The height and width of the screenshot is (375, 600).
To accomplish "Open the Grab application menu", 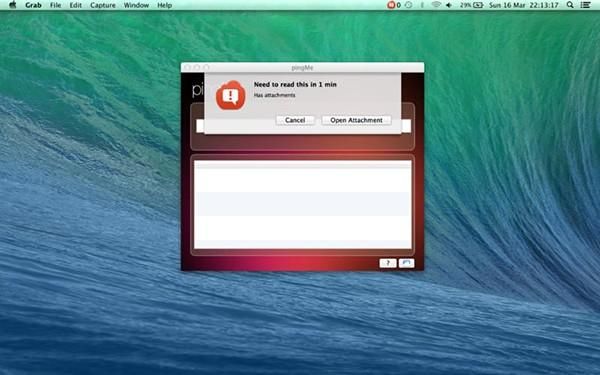I will pyautogui.click(x=33, y=5).
